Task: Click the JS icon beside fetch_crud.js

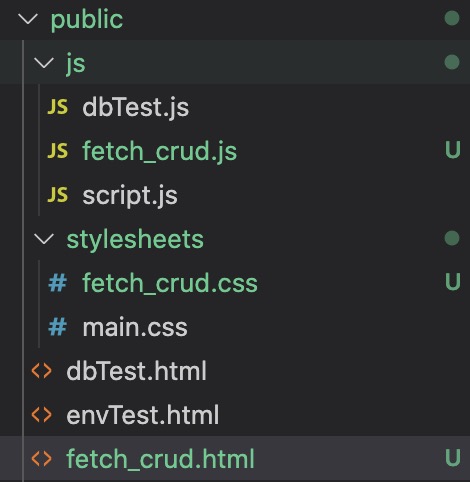Action: 58,151
